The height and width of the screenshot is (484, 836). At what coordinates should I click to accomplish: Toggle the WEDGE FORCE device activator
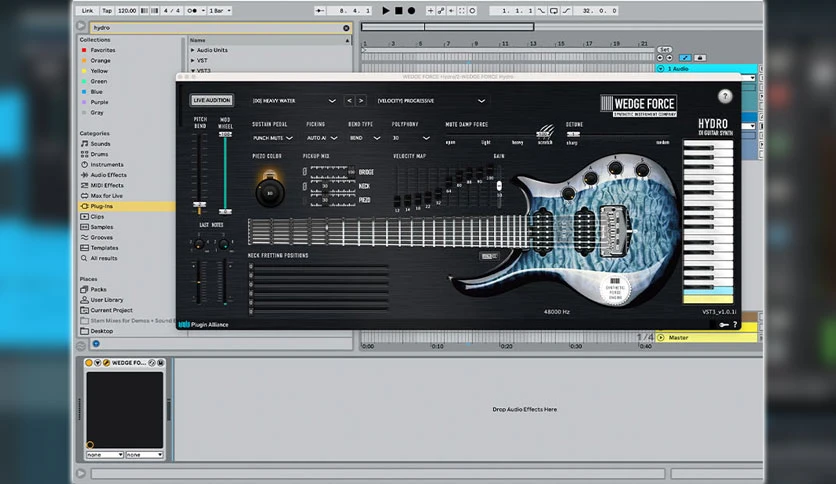tap(89, 363)
